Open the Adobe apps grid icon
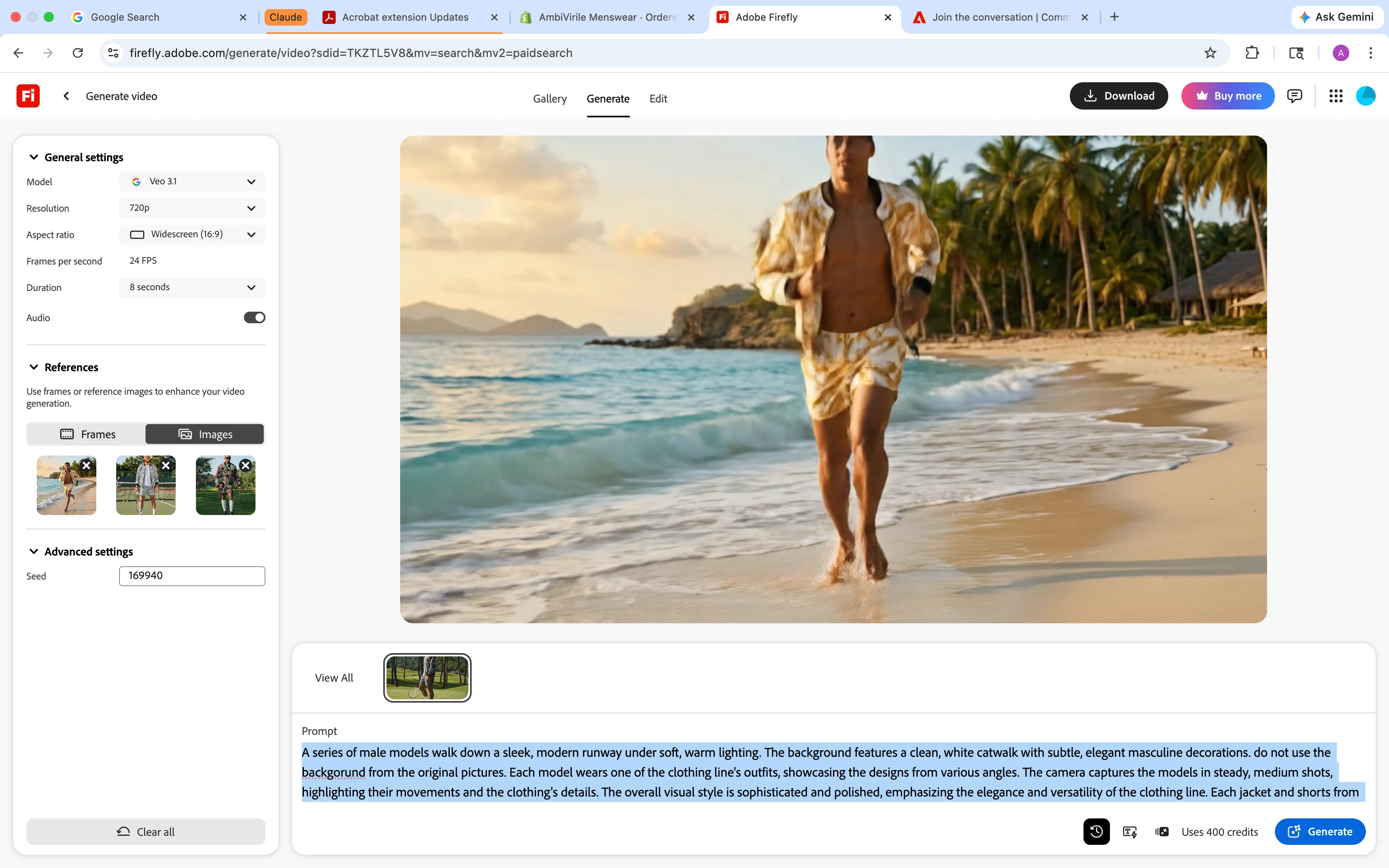The image size is (1389, 868). (x=1336, y=96)
